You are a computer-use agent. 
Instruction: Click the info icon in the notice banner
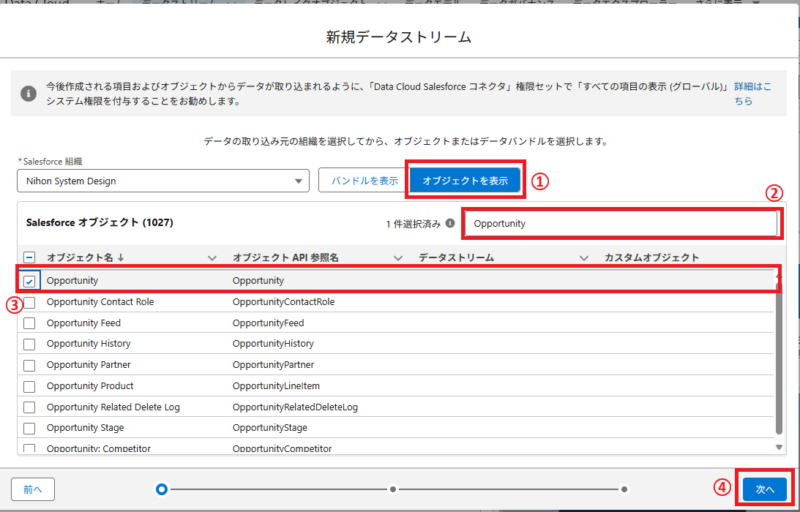click(30, 93)
